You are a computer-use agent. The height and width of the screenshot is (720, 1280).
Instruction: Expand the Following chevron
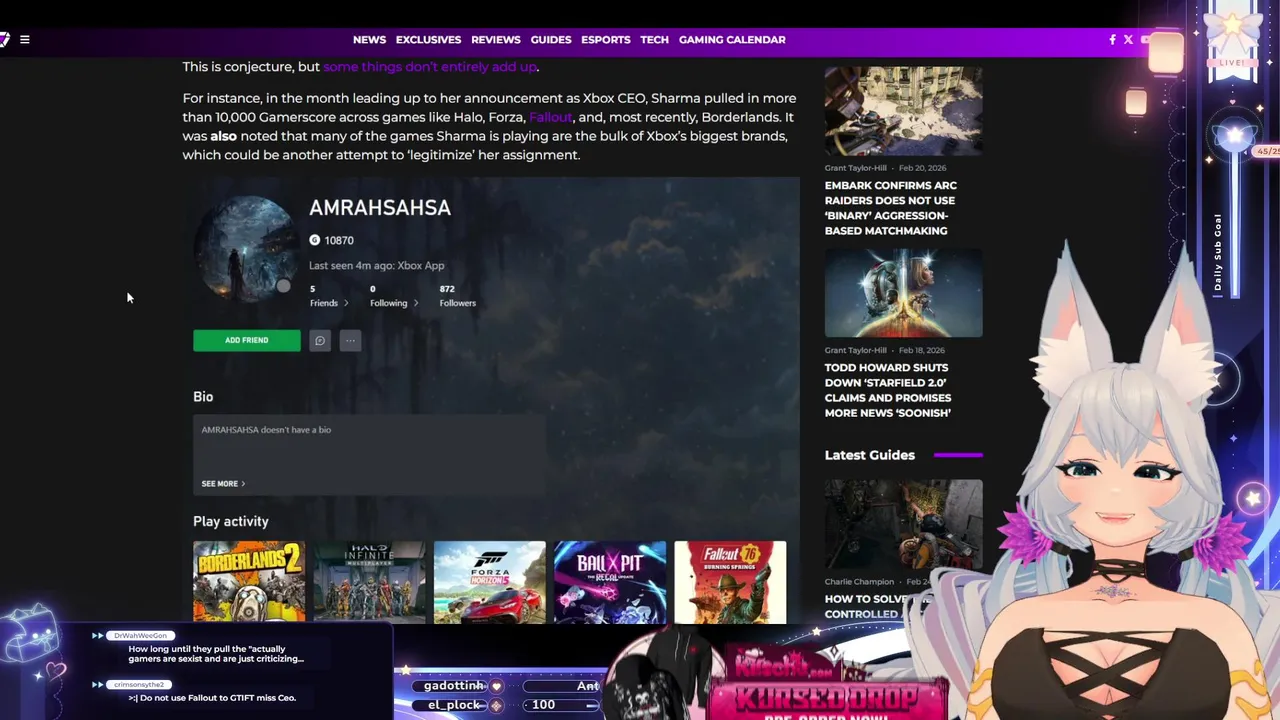pyautogui.click(x=415, y=303)
